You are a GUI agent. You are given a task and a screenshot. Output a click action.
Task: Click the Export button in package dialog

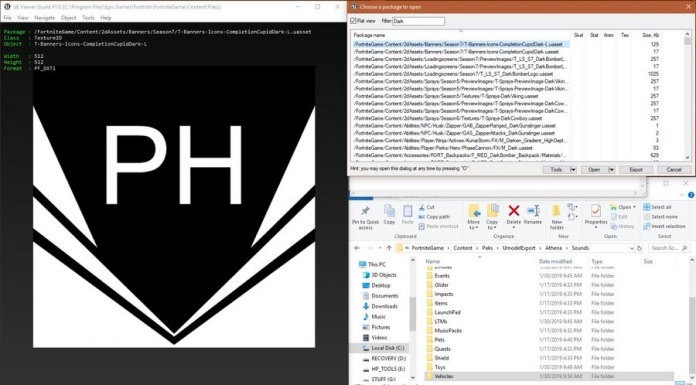[x=636, y=170]
